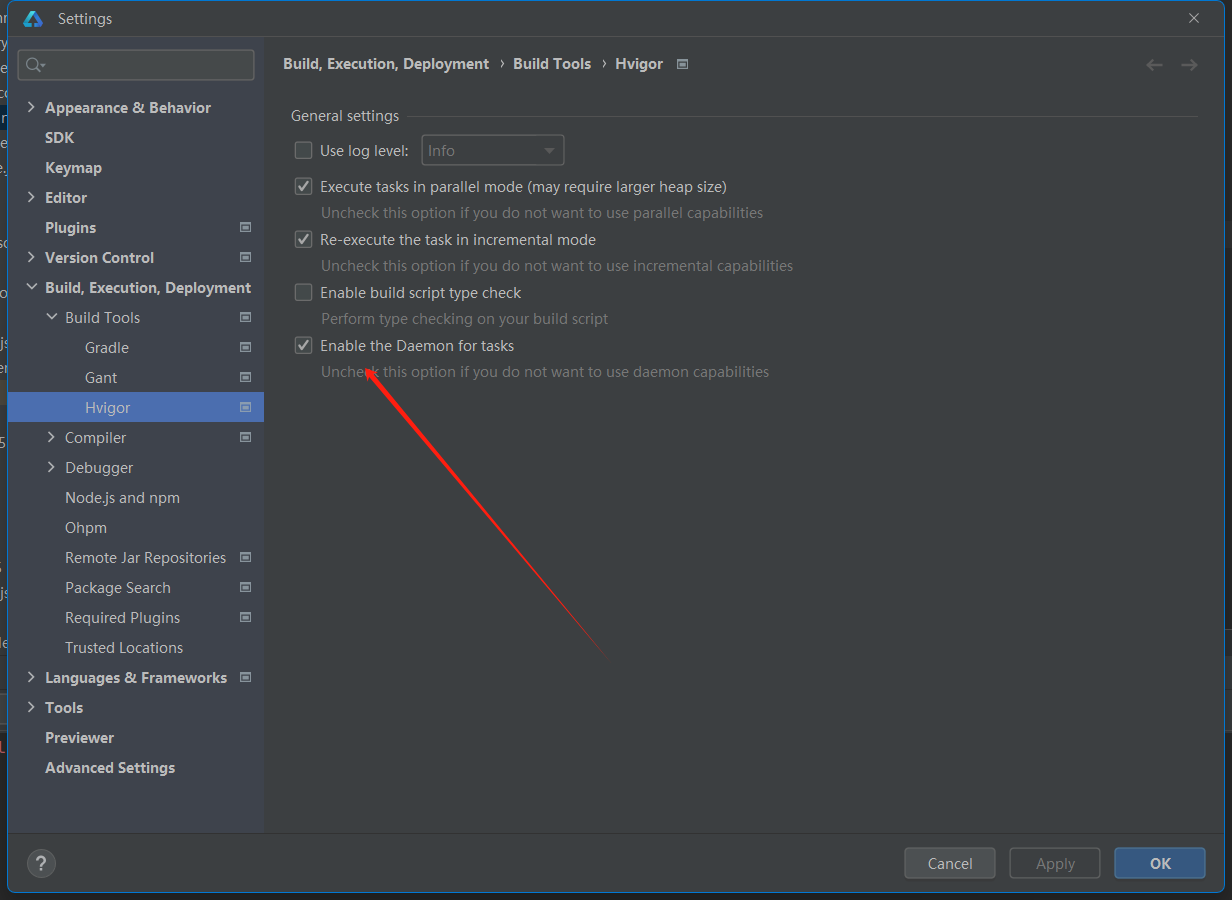Uncheck Enable the Daemon for tasks
The image size is (1232, 900).
(x=303, y=345)
